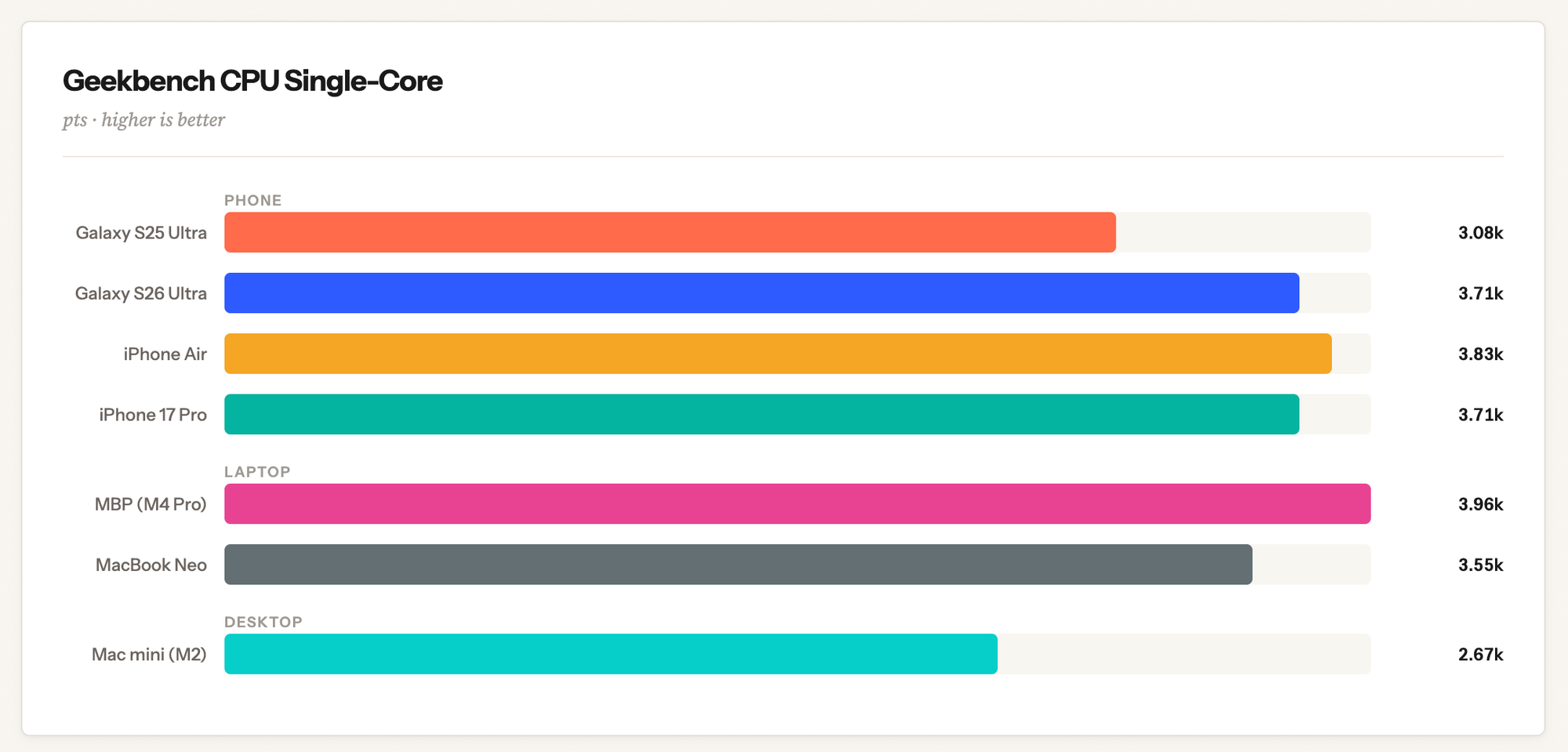Click the blue Galaxy S26 Ultra bar

761,293
